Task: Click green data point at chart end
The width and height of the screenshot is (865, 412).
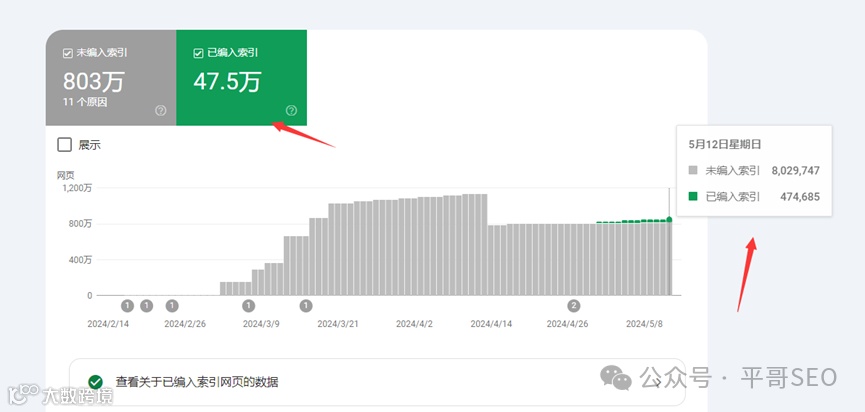Action: pyautogui.click(x=669, y=219)
